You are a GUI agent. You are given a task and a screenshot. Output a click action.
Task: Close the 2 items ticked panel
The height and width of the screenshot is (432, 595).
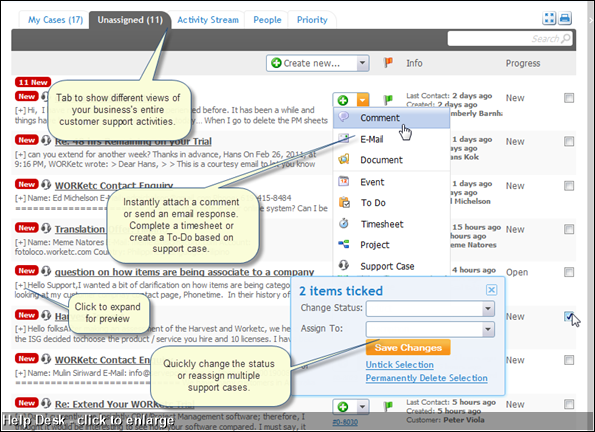point(491,290)
